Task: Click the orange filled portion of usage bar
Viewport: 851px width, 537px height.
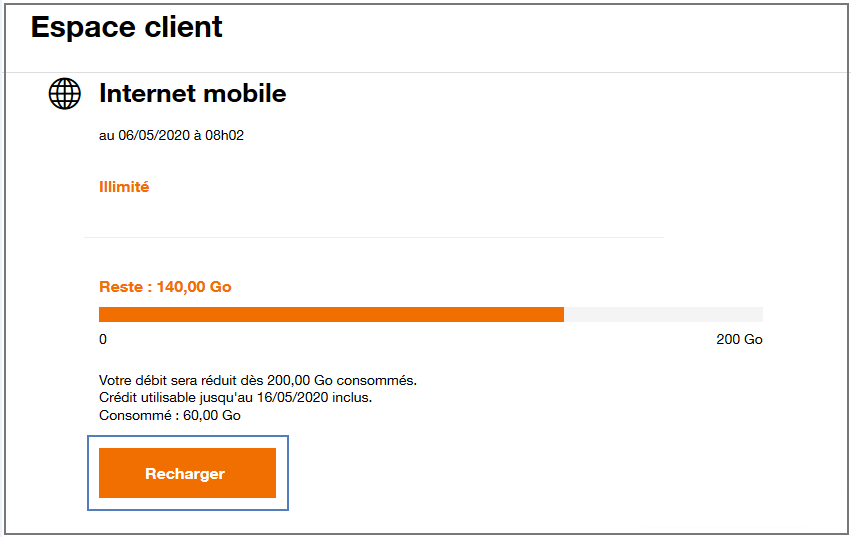Action: (331, 314)
